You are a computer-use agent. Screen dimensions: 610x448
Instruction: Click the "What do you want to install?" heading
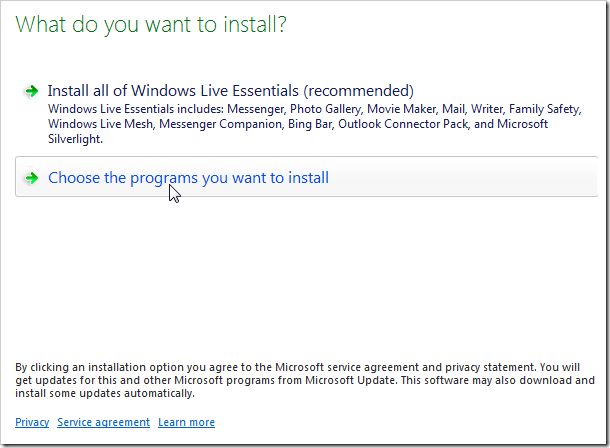pos(151,25)
